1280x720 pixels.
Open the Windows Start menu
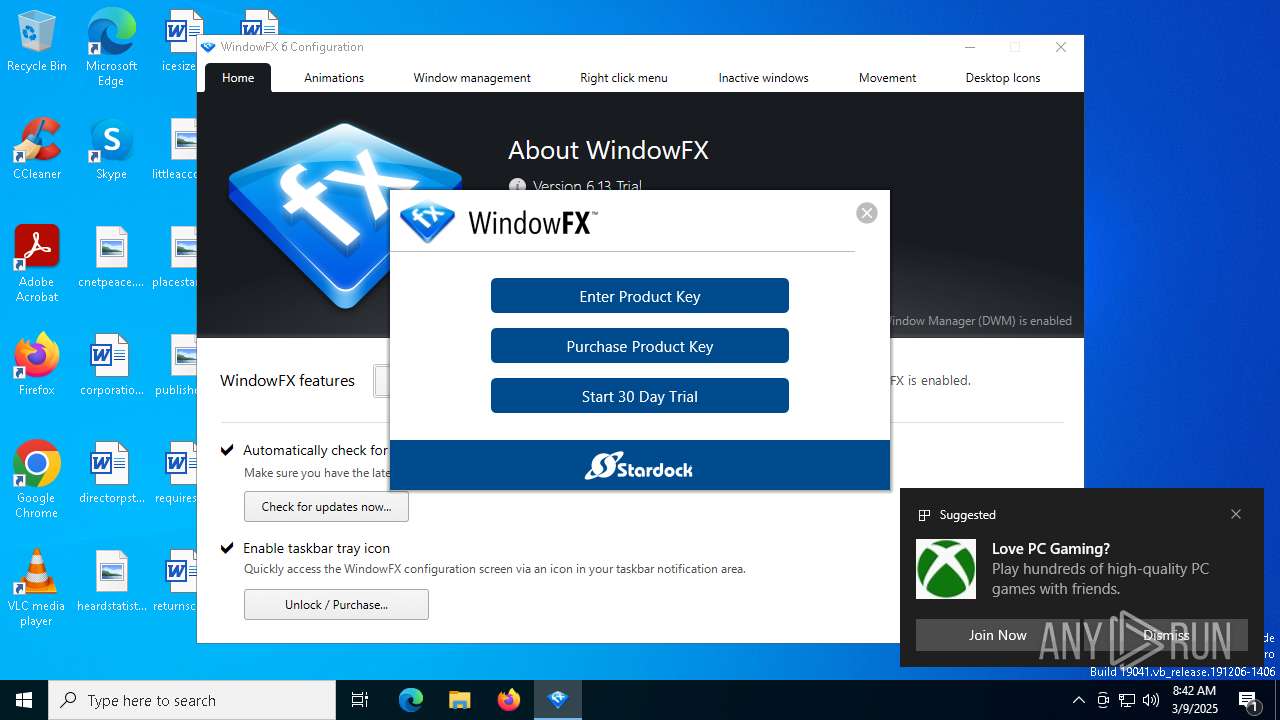pyautogui.click(x=24, y=700)
